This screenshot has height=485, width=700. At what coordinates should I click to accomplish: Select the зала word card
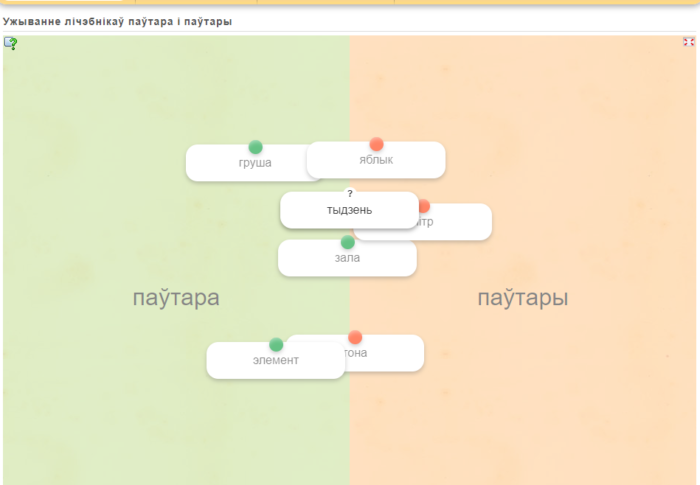(x=347, y=258)
